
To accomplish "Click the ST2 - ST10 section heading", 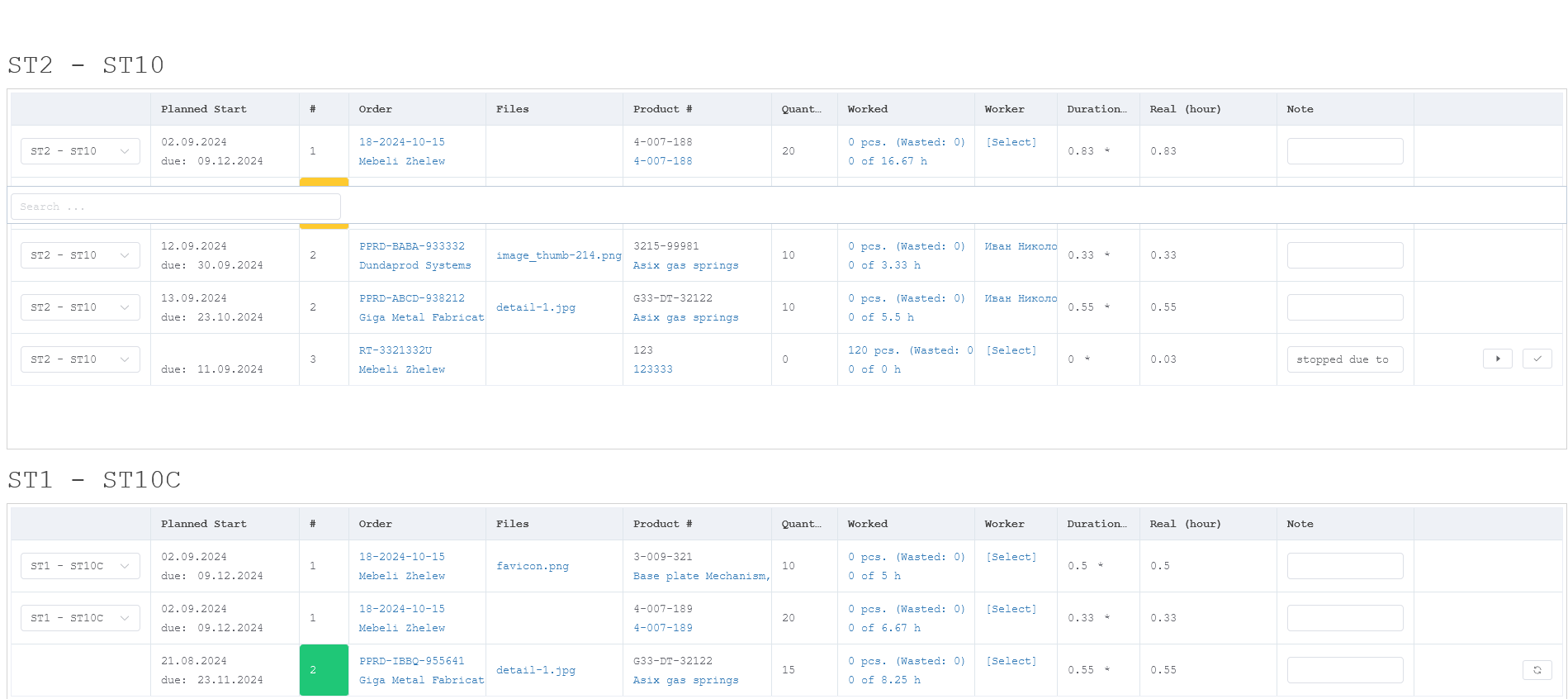I will [86, 64].
